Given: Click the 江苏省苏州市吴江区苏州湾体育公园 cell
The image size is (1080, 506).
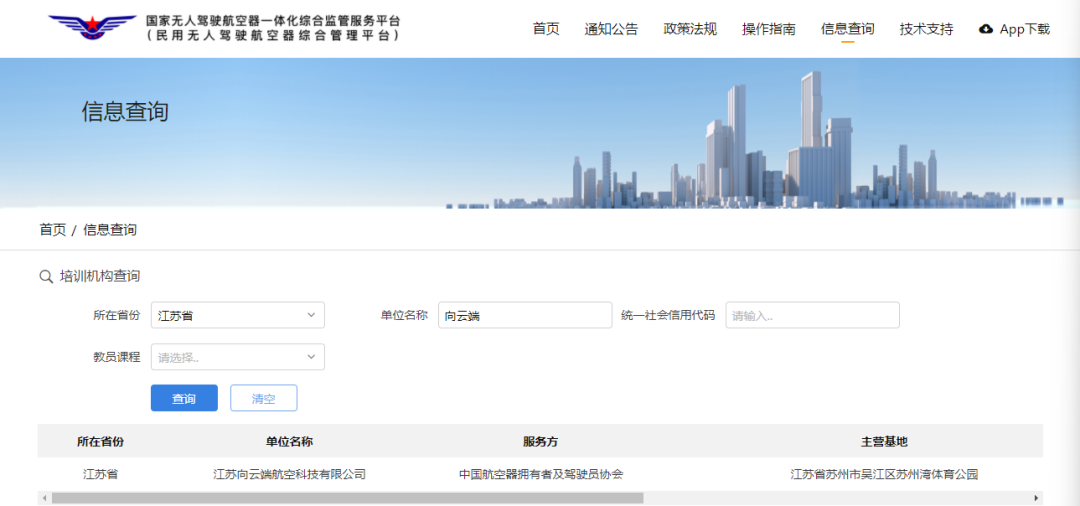Looking at the screenshot, I should click(884, 474).
